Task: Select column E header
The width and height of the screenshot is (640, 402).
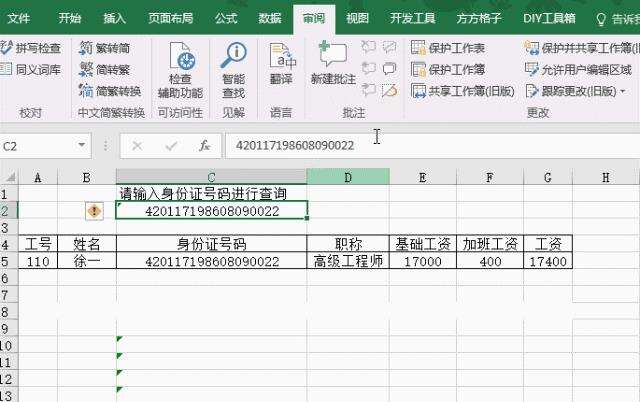Action: 423,178
